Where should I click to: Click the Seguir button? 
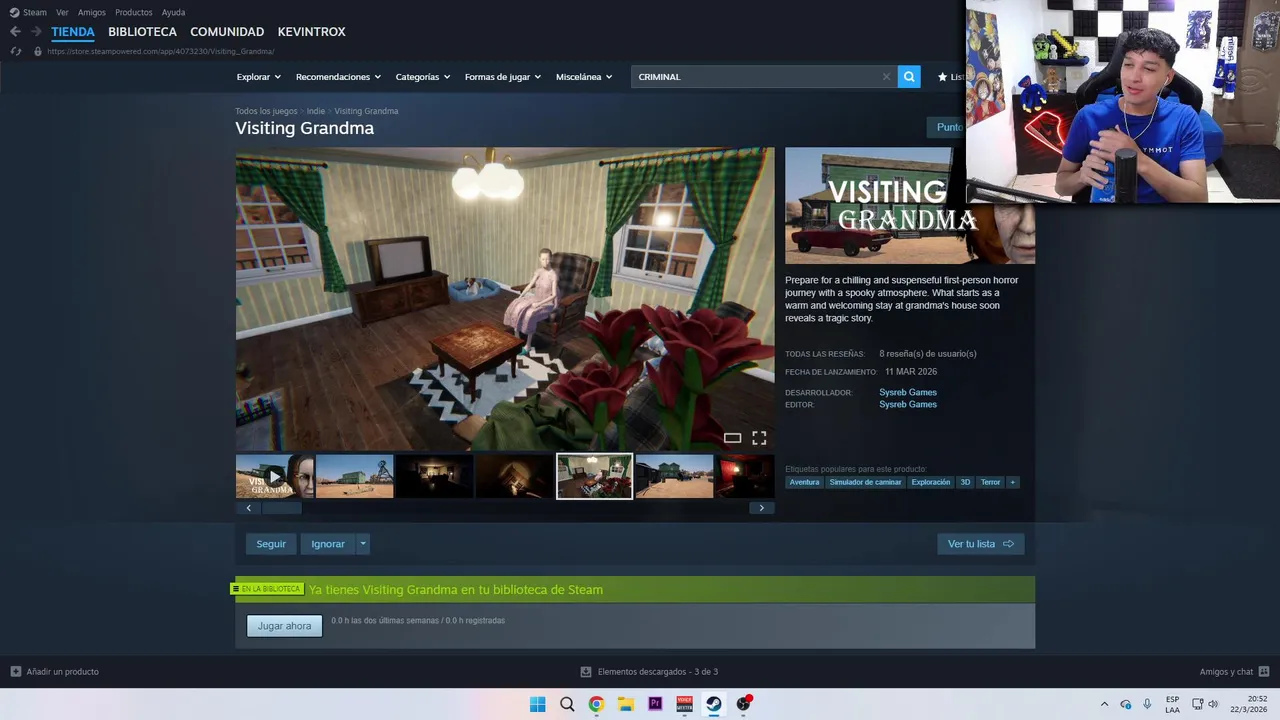[x=271, y=544]
